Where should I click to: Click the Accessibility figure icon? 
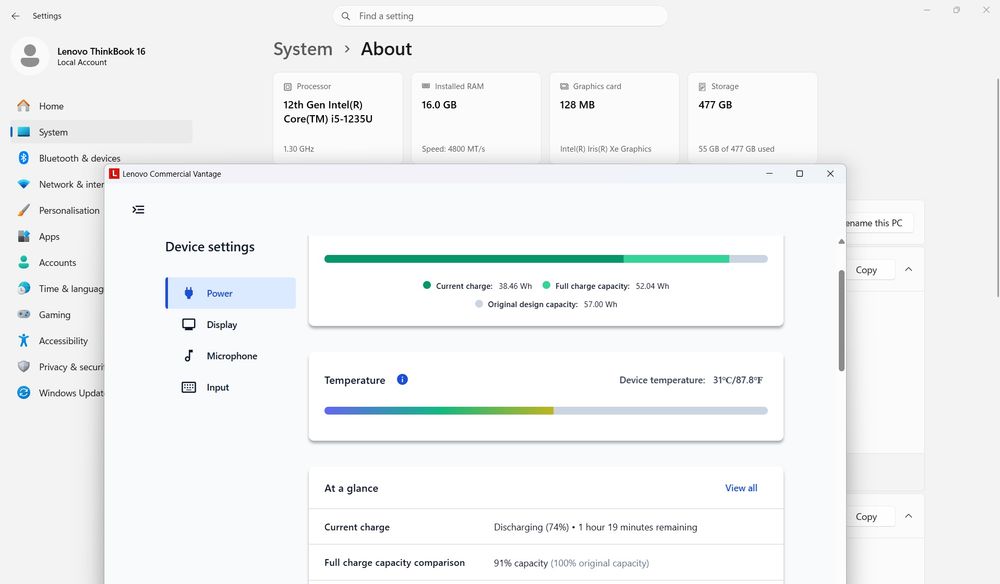click(x=24, y=340)
